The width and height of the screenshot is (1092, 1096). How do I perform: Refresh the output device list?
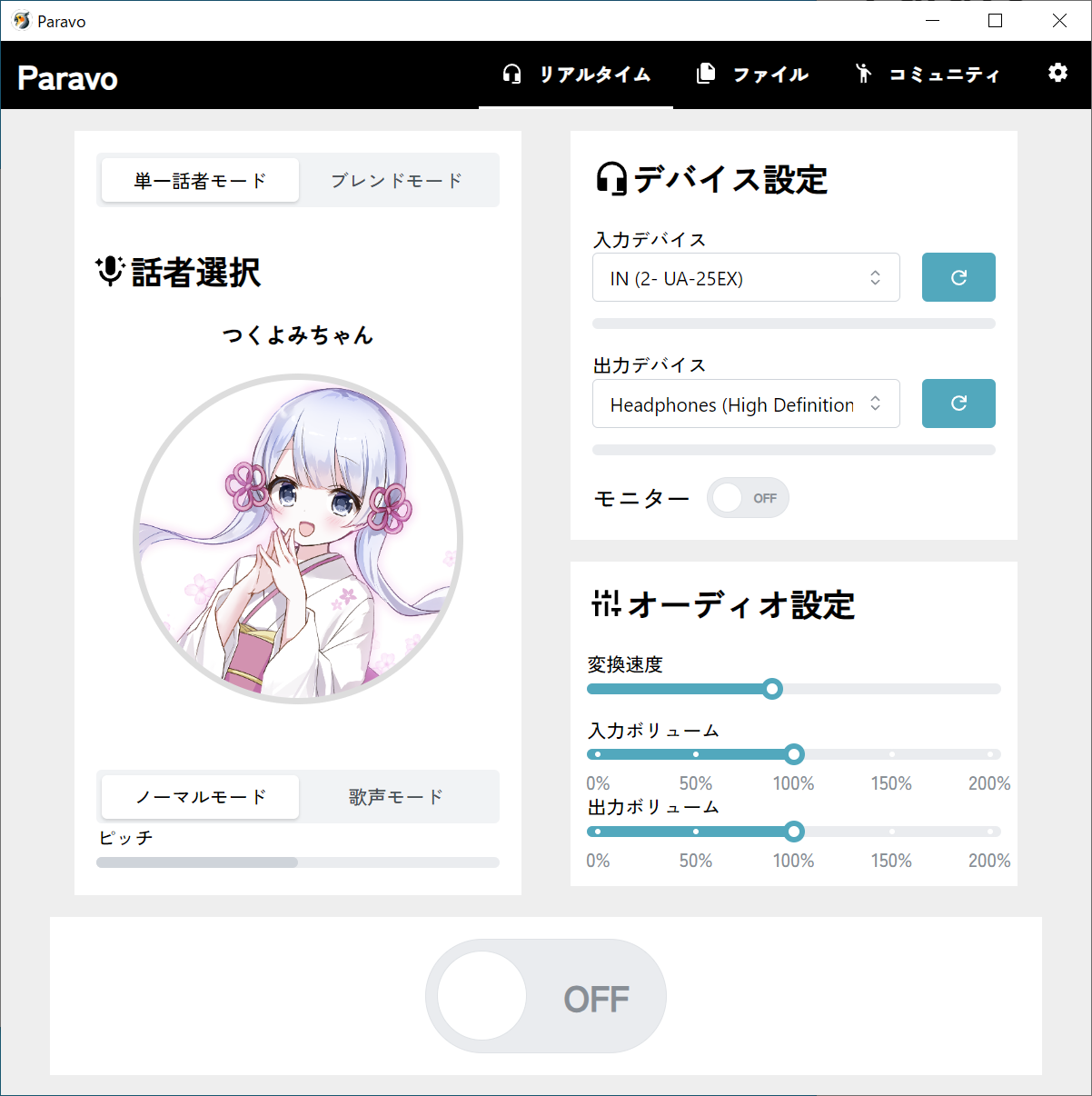click(958, 404)
